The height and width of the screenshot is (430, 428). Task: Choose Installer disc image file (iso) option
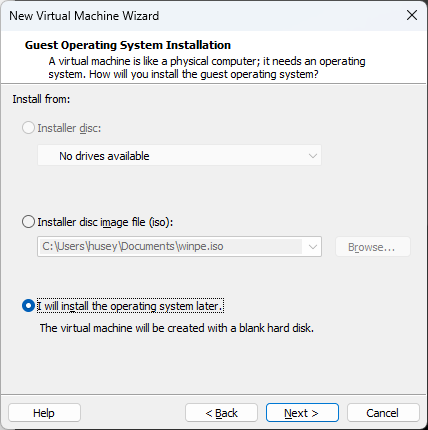click(28, 222)
